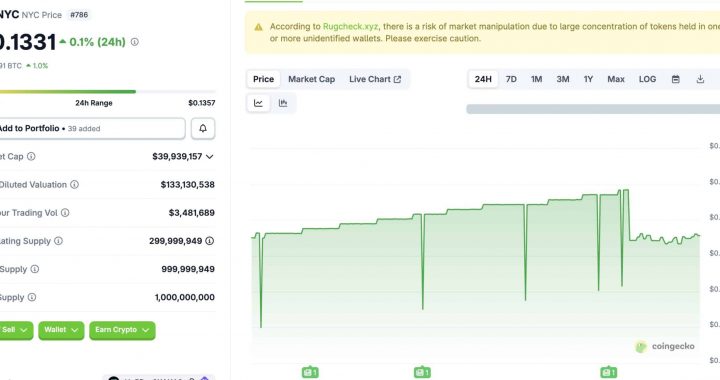Click the 0.1% (24h) change text
The height and width of the screenshot is (380, 720).
tap(97, 42)
